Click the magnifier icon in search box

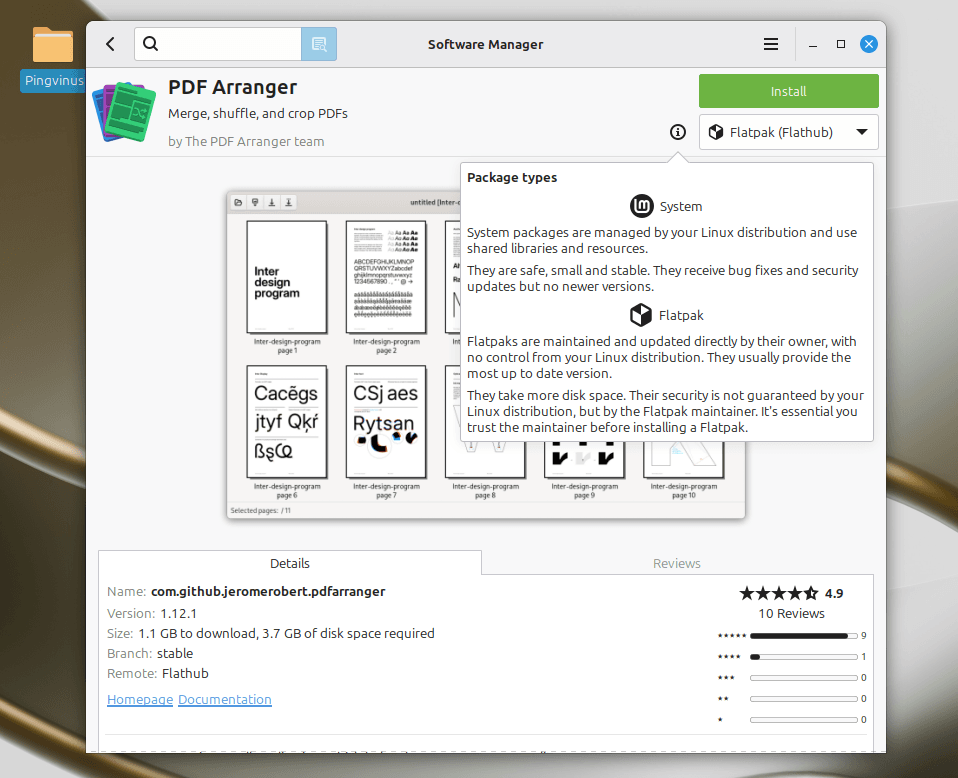coord(151,44)
